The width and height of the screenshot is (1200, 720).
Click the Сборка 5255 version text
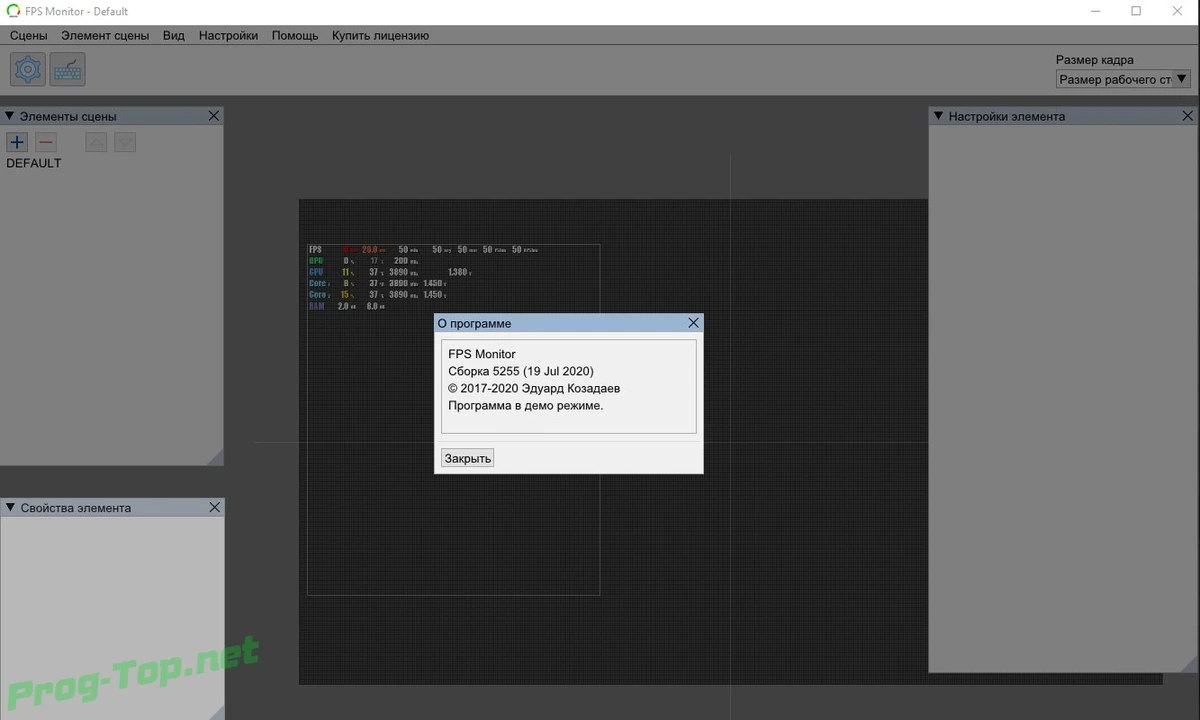pos(521,371)
